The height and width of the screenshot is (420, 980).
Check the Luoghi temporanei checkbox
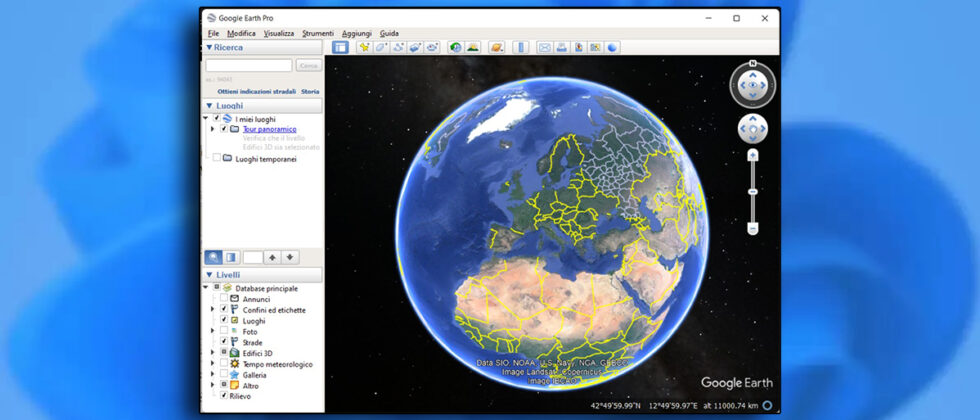coord(216,158)
